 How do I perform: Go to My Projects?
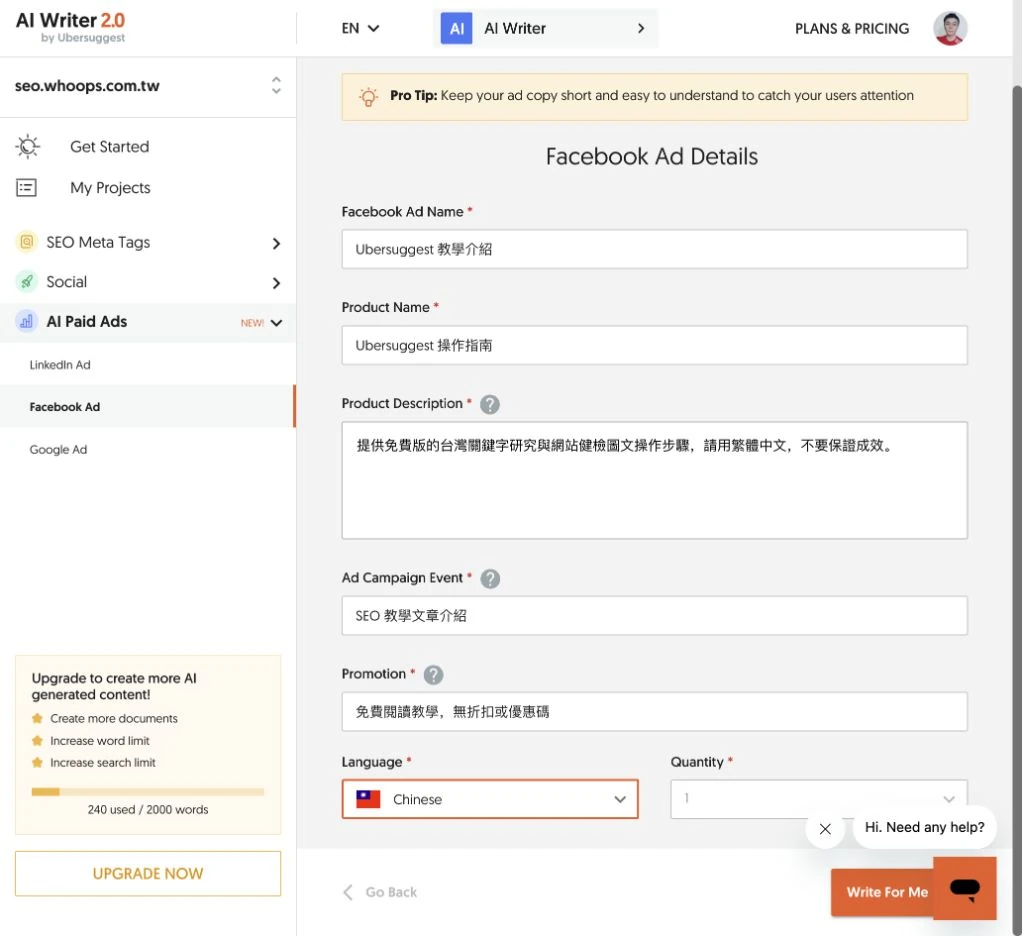(110, 188)
